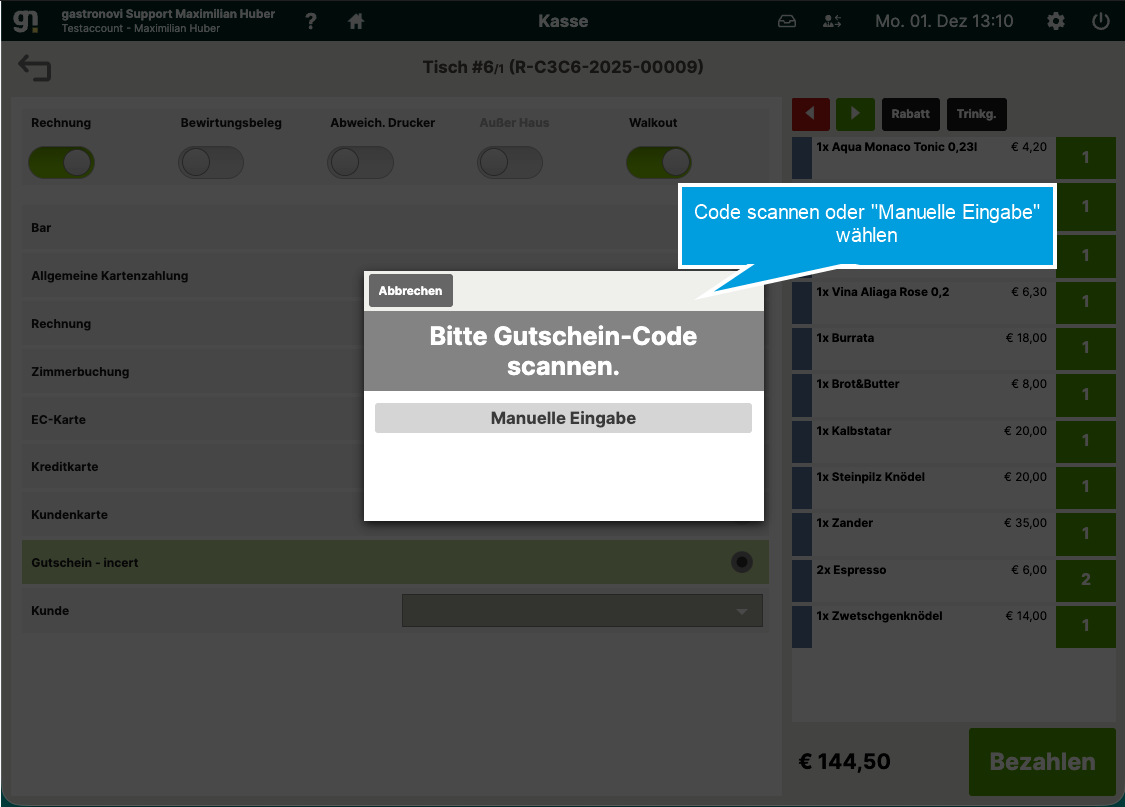
Task: Open the settings gear icon
Action: (x=1055, y=22)
